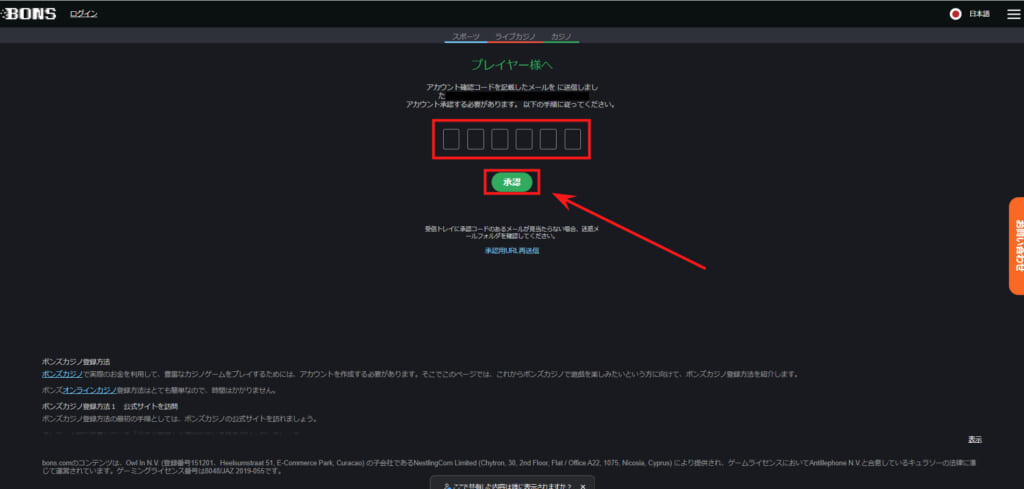Open the 日本語 language selector
The height and width of the screenshot is (489, 1024).
(x=979, y=14)
